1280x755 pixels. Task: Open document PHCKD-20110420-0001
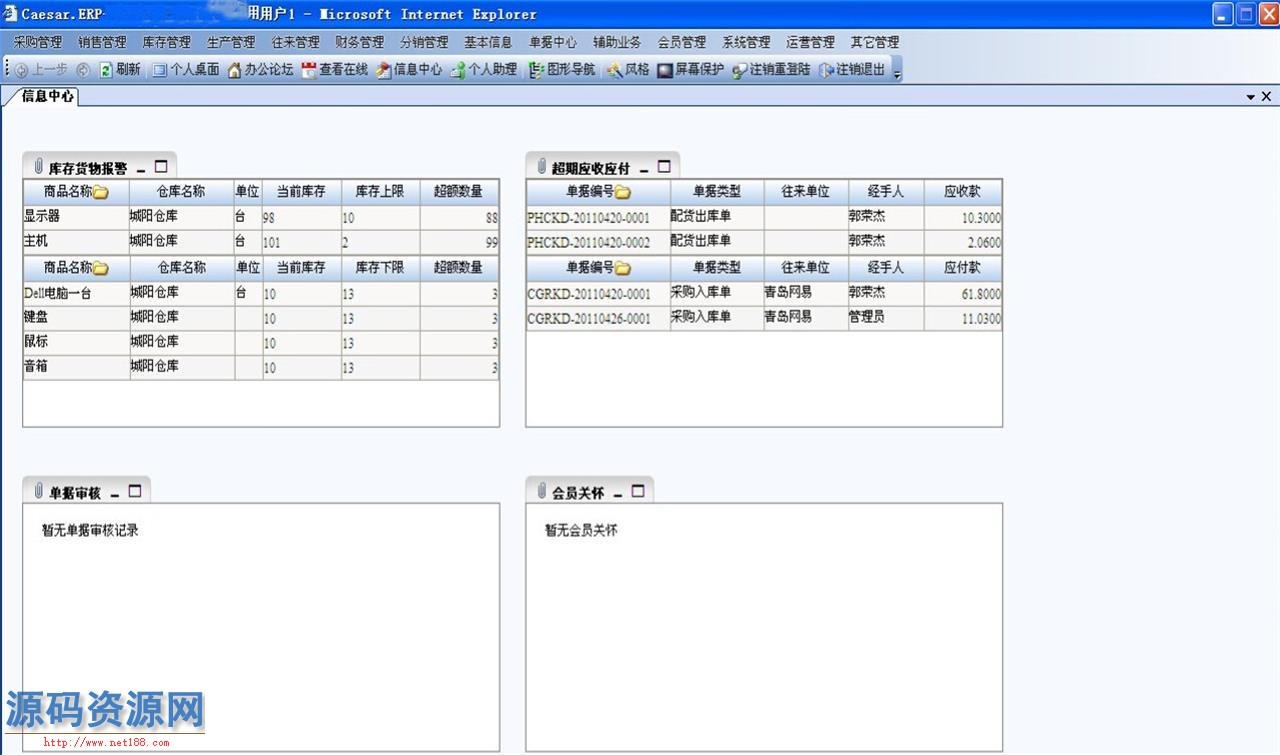(588, 218)
